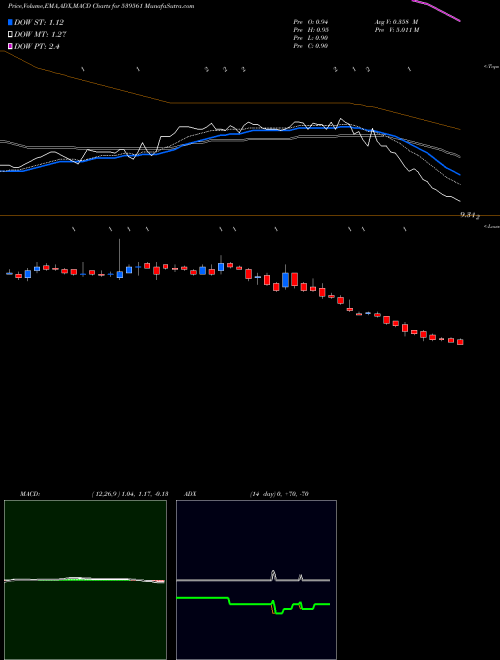The image size is (500, 660).
Task: Click the 'Avg V: 0.358 M' volume text
Action: click(x=397, y=22)
